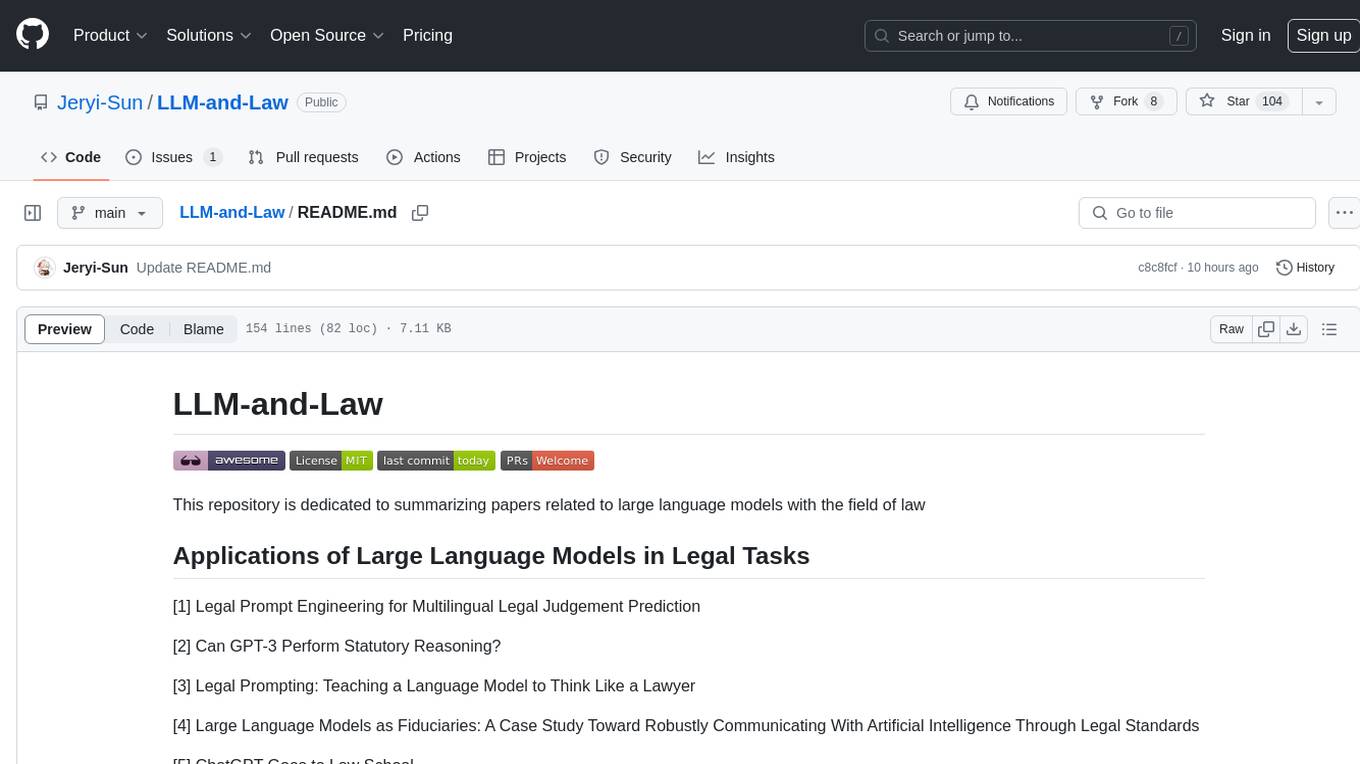The height and width of the screenshot is (764, 1360).
Task: Switch to the Actions tab
Action: (423, 157)
